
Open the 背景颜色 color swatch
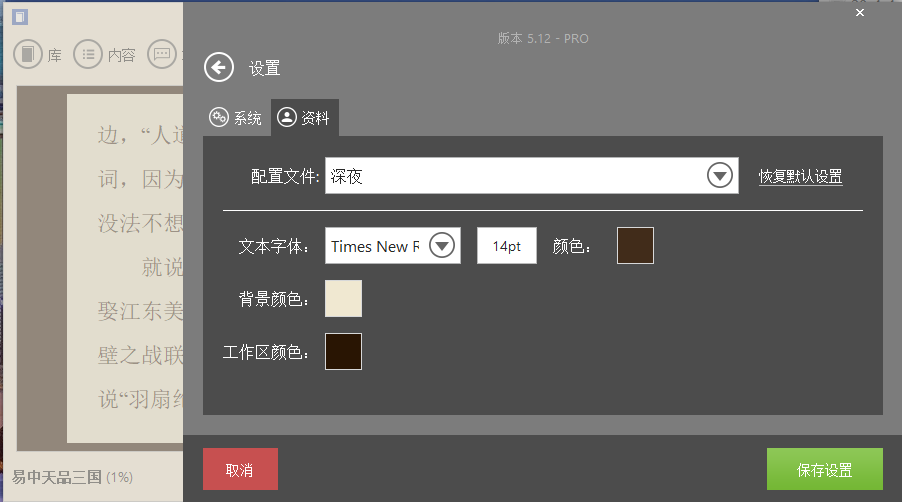pyautogui.click(x=343, y=298)
